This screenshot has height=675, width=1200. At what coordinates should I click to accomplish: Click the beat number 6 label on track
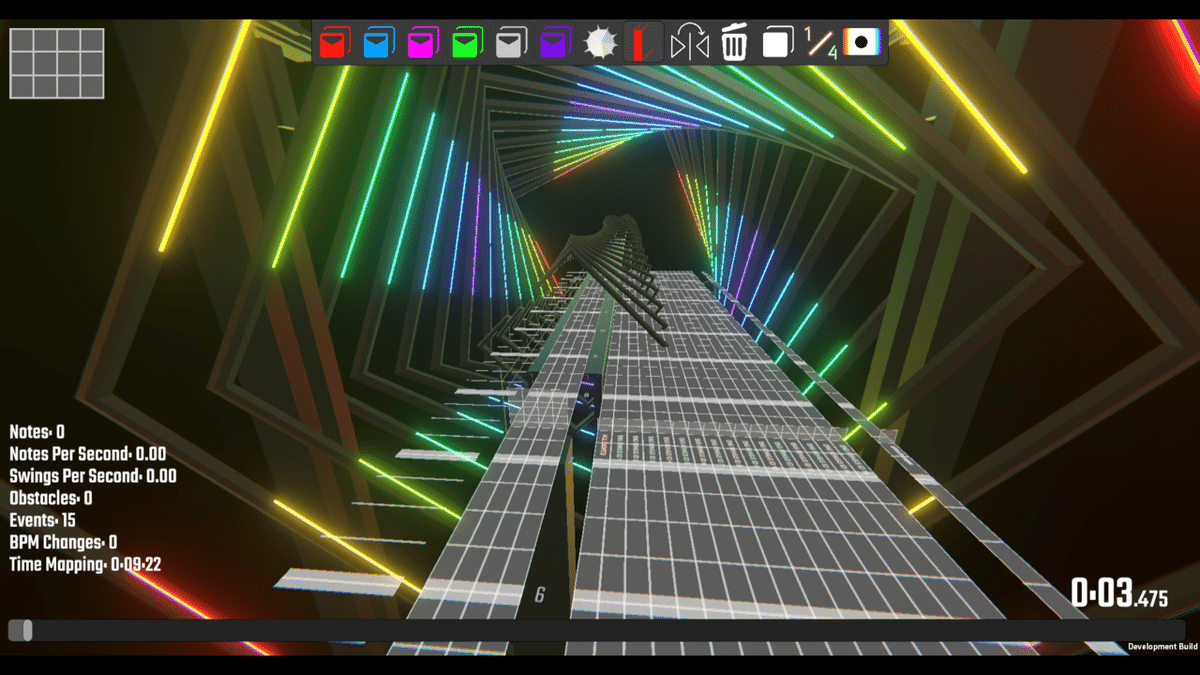pos(540,596)
